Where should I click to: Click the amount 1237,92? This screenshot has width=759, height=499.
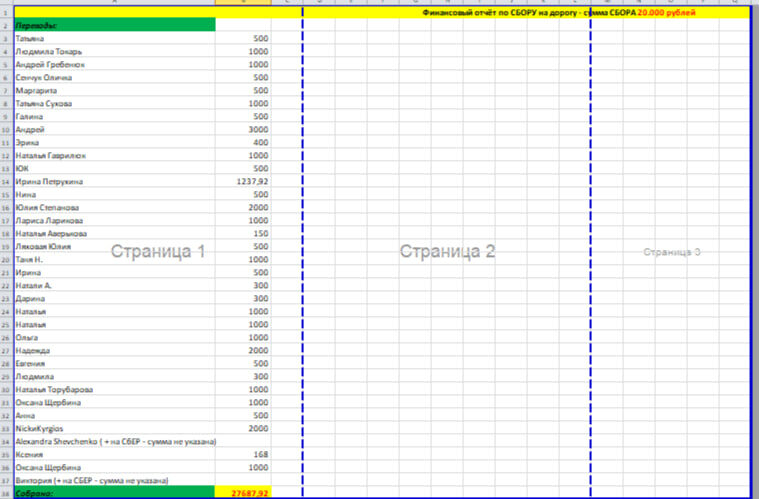[243, 181]
